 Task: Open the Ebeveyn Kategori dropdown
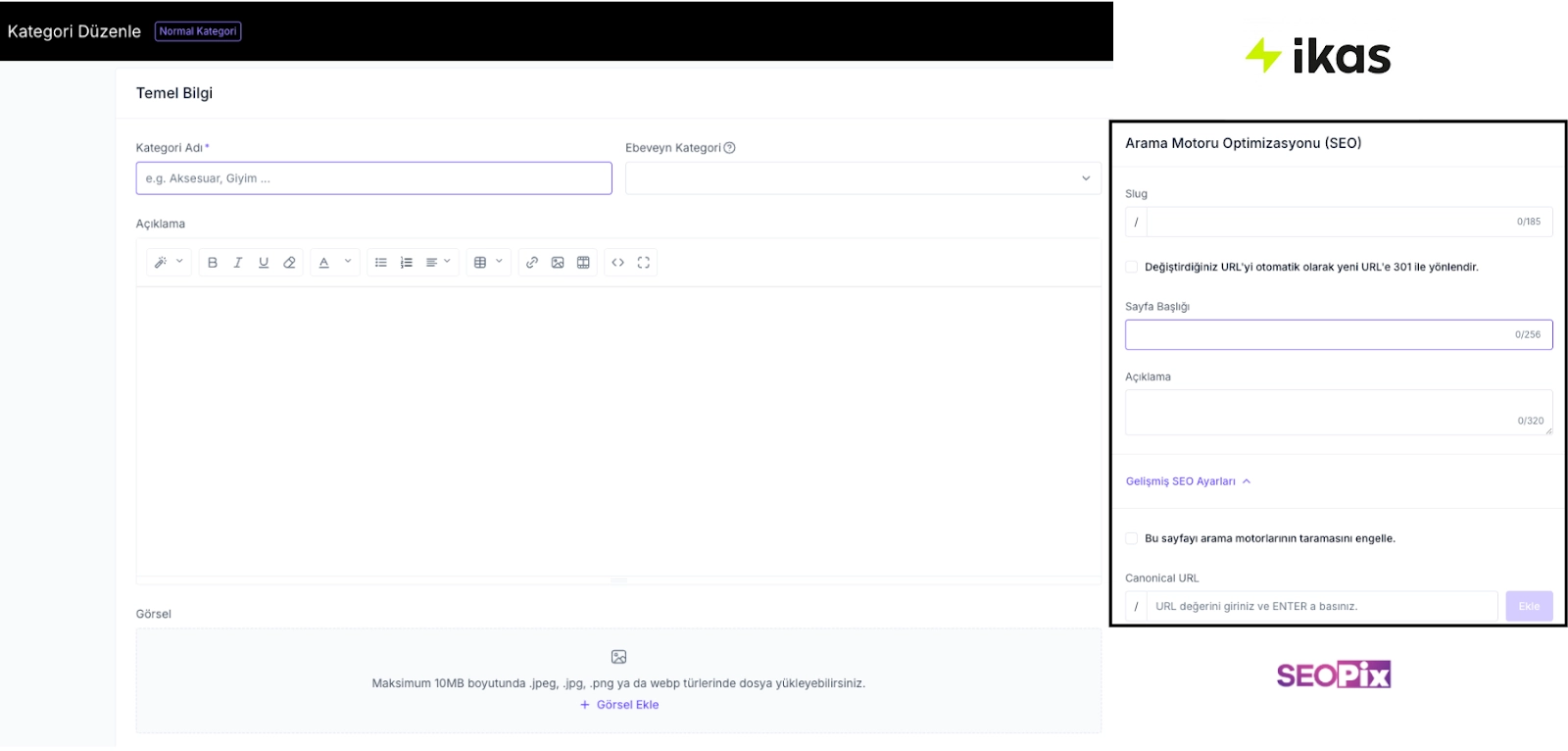click(x=862, y=178)
